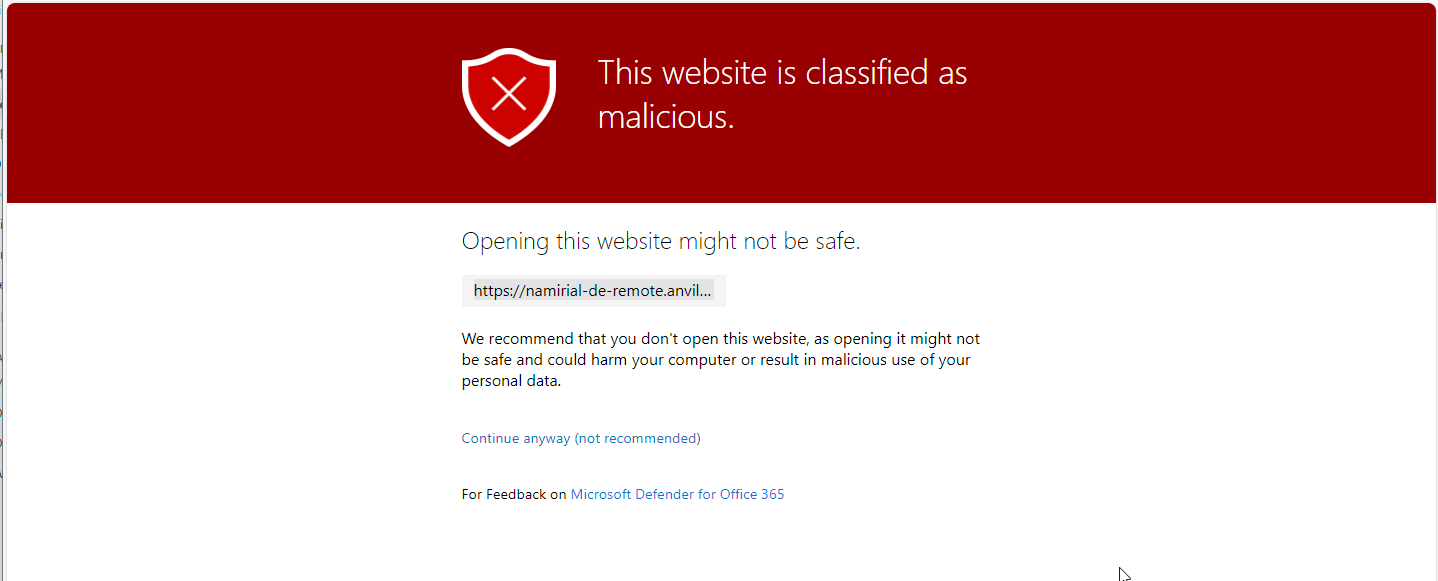Click the 'personal data.' text in the warning
The height and width of the screenshot is (581, 1438).
click(511, 381)
